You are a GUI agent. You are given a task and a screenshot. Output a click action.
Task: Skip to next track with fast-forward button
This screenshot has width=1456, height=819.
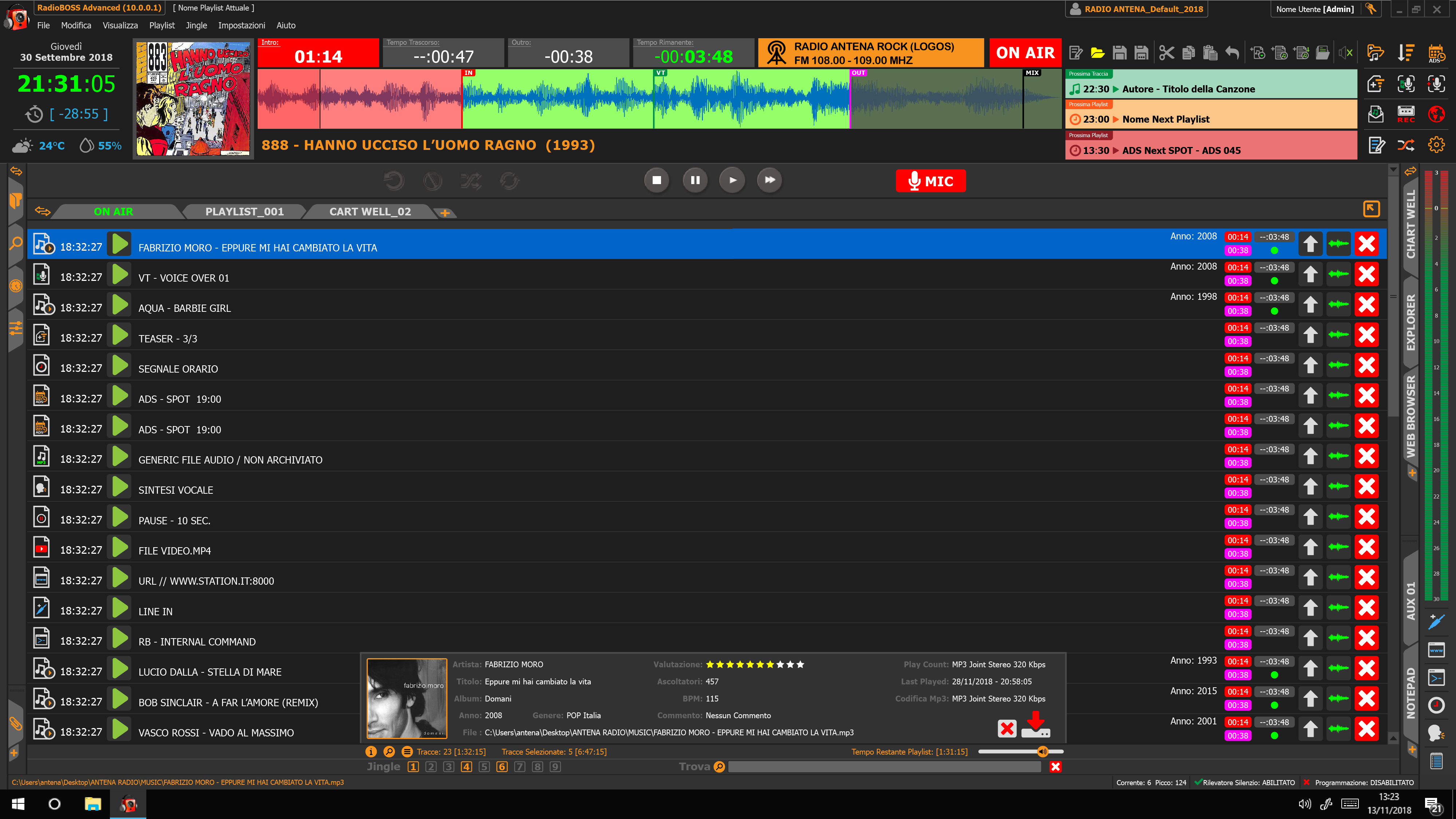coord(769,180)
